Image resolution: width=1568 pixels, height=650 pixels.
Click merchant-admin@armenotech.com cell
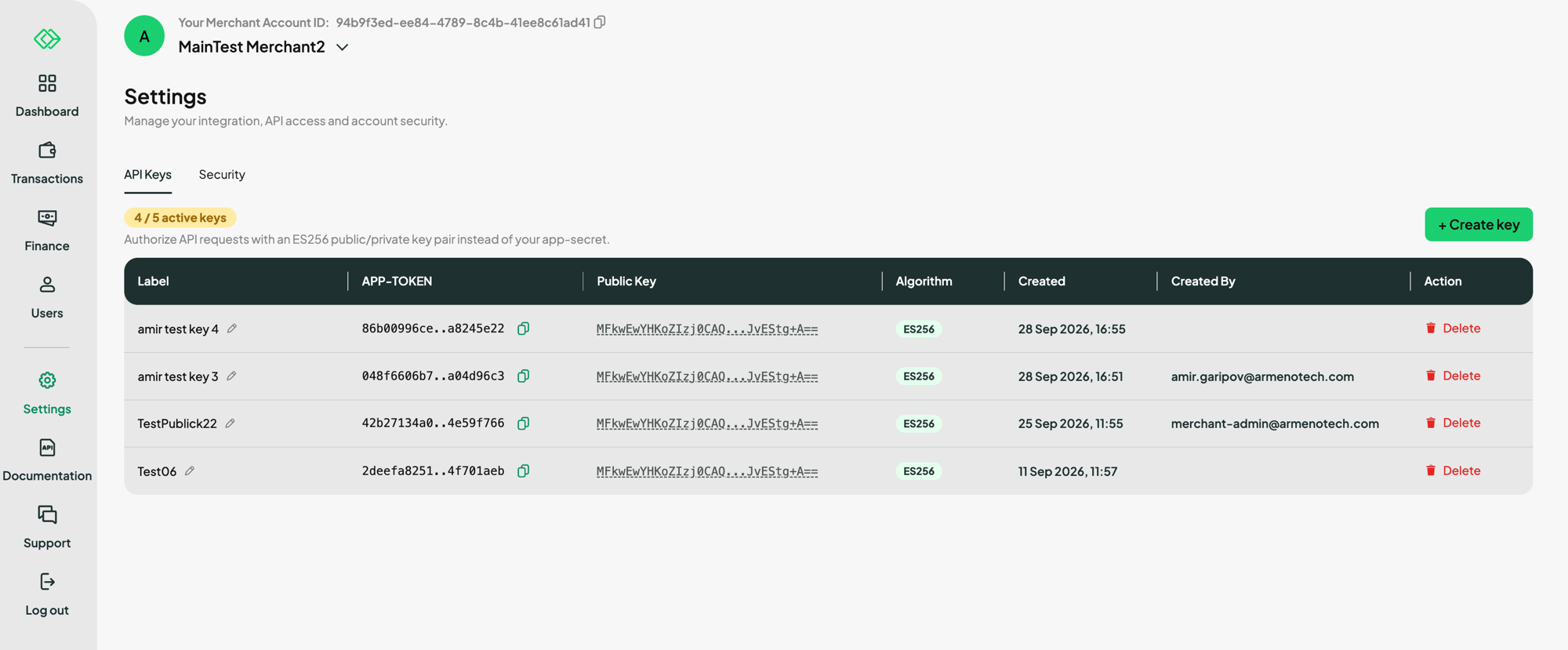point(1275,423)
